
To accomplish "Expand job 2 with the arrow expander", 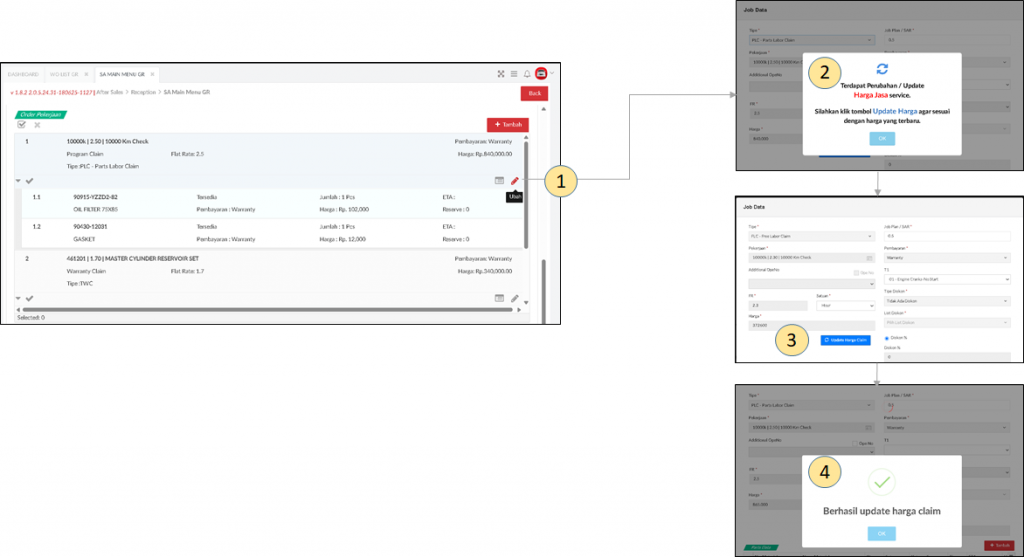I will [x=18, y=298].
